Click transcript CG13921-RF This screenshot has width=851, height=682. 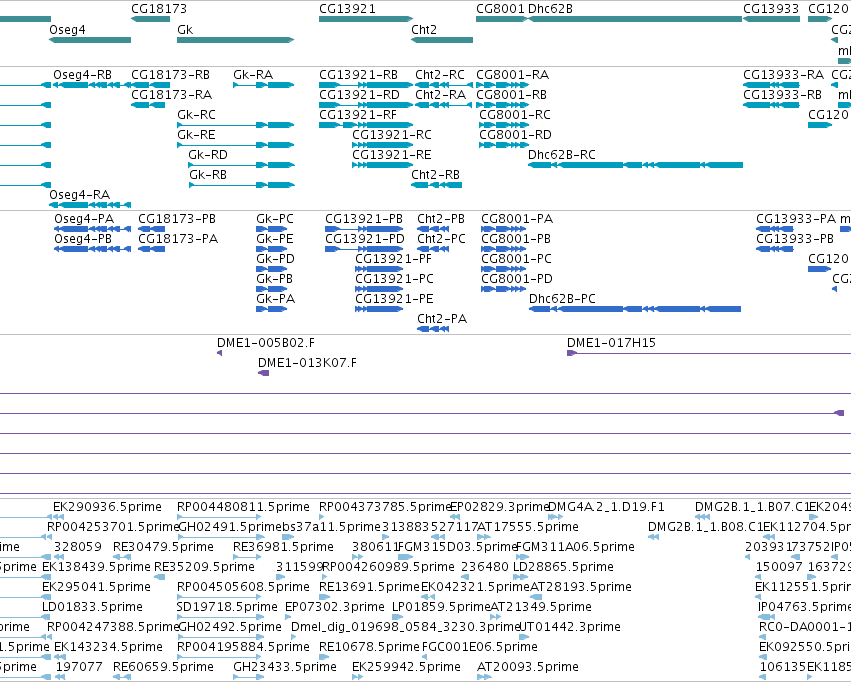point(358,114)
